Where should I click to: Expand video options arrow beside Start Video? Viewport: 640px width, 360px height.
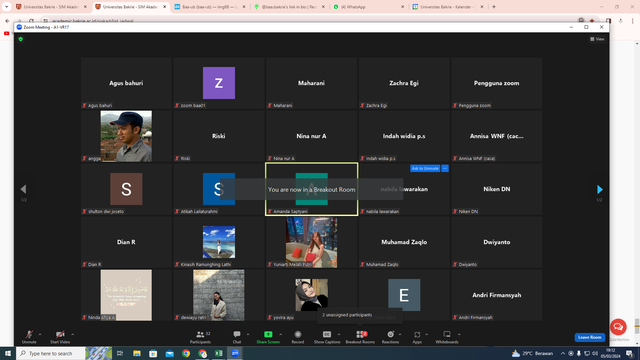[x=73, y=334]
